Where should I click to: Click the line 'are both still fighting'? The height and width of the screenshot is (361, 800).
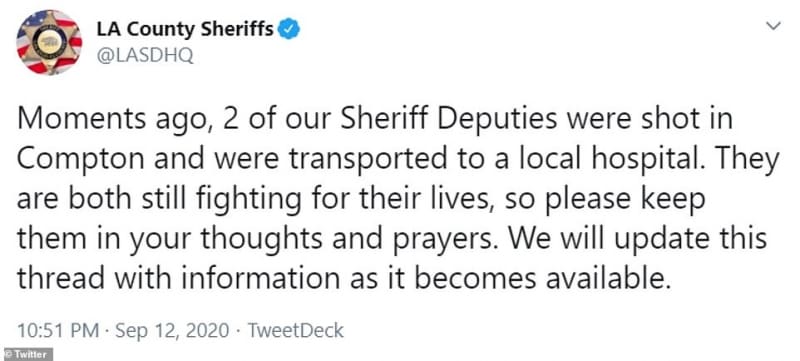tap(361, 199)
